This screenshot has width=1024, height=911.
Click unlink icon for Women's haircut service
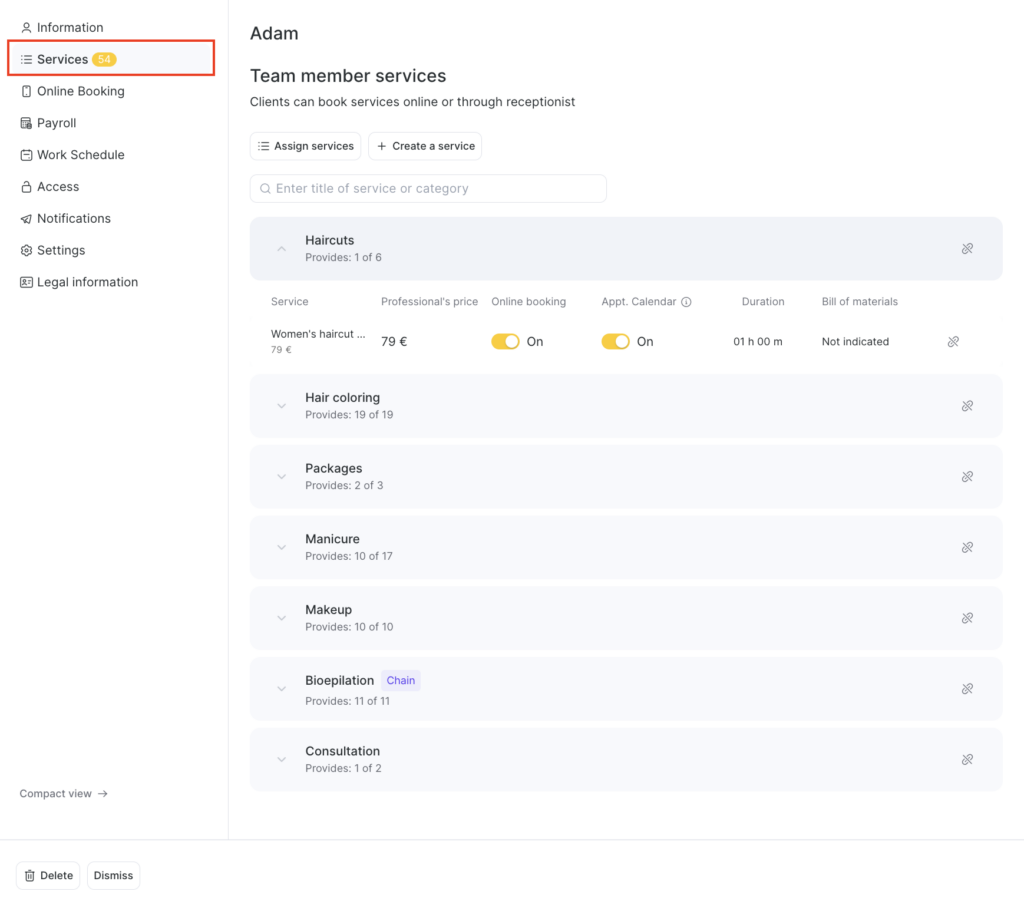click(x=953, y=342)
